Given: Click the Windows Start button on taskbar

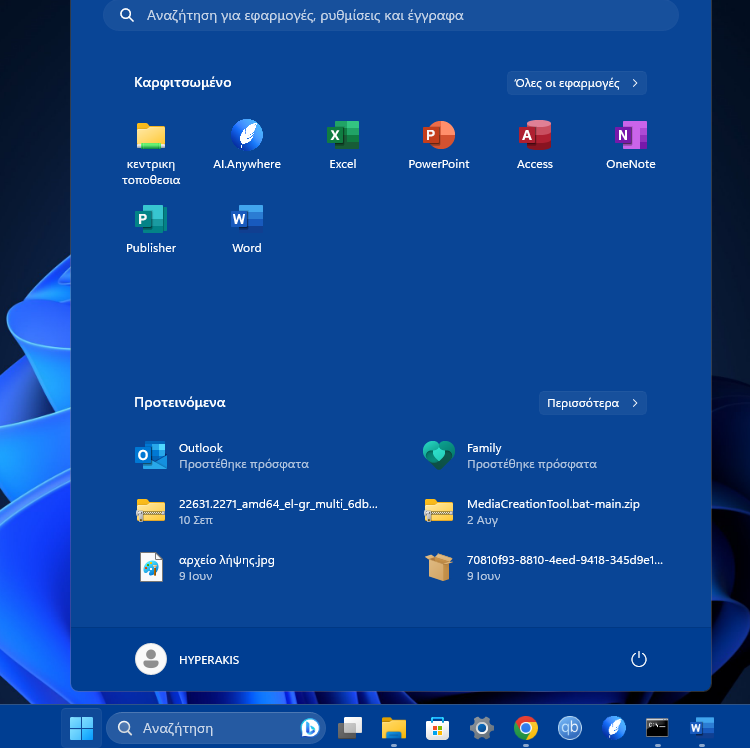Looking at the screenshot, I should [81, 728].
